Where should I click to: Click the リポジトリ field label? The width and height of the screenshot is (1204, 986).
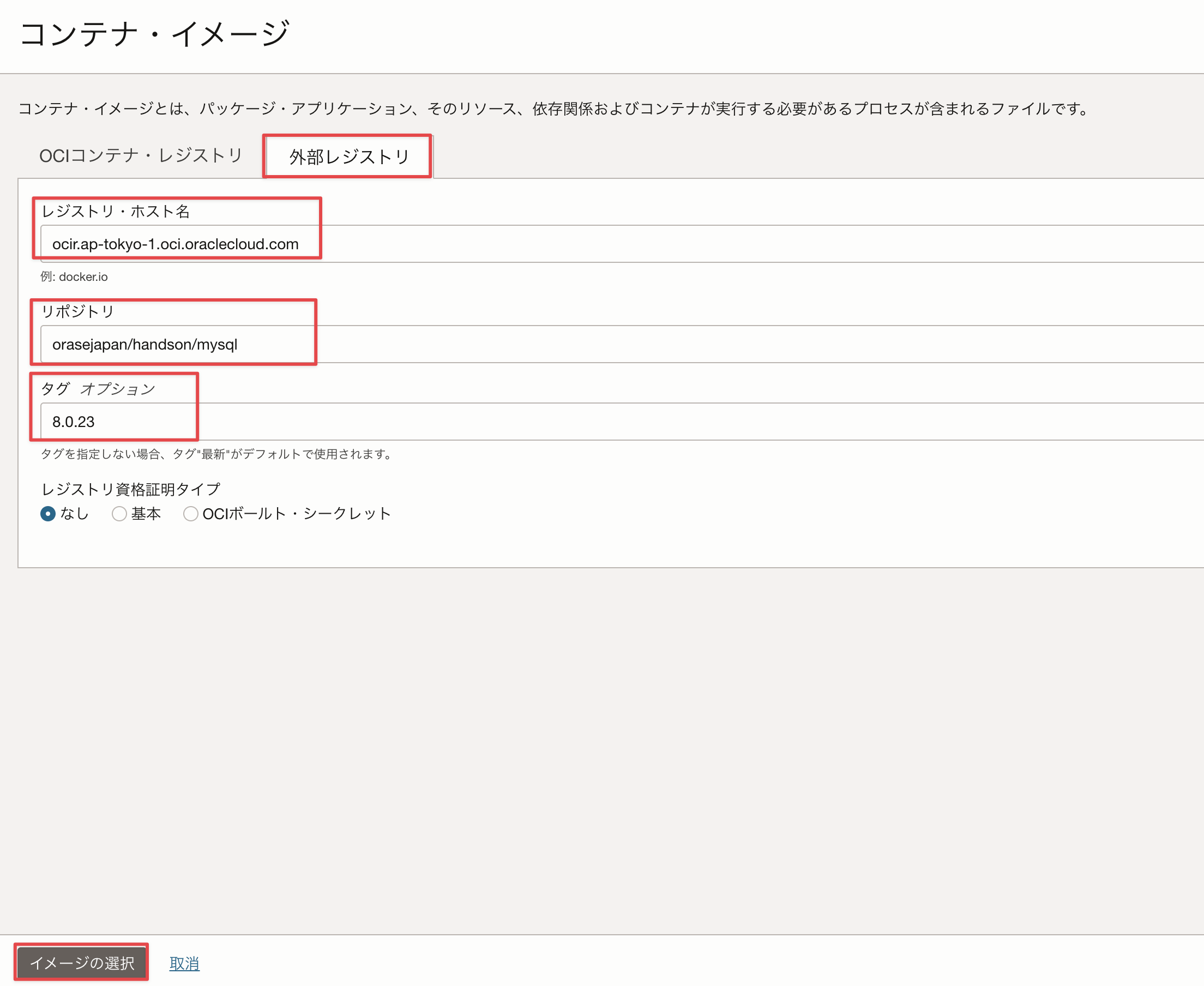point(78,311)
